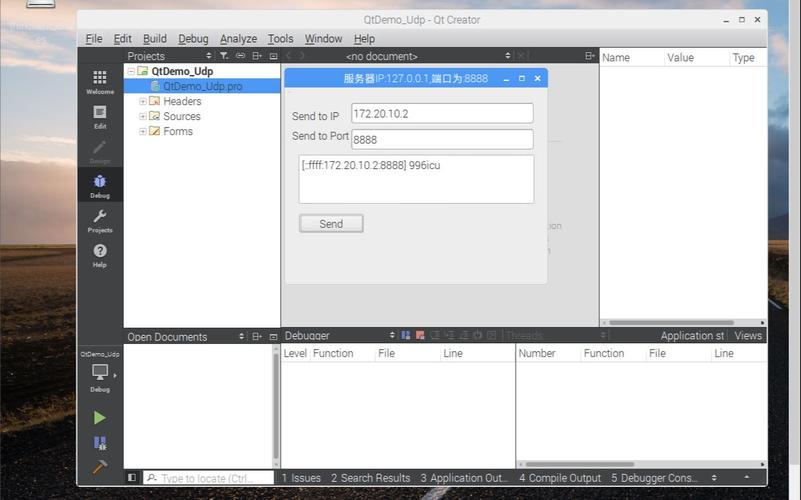The width and height of the screenshot is (801, 500).
Task: Expand the Headers folder
Action: coord(143,101)
